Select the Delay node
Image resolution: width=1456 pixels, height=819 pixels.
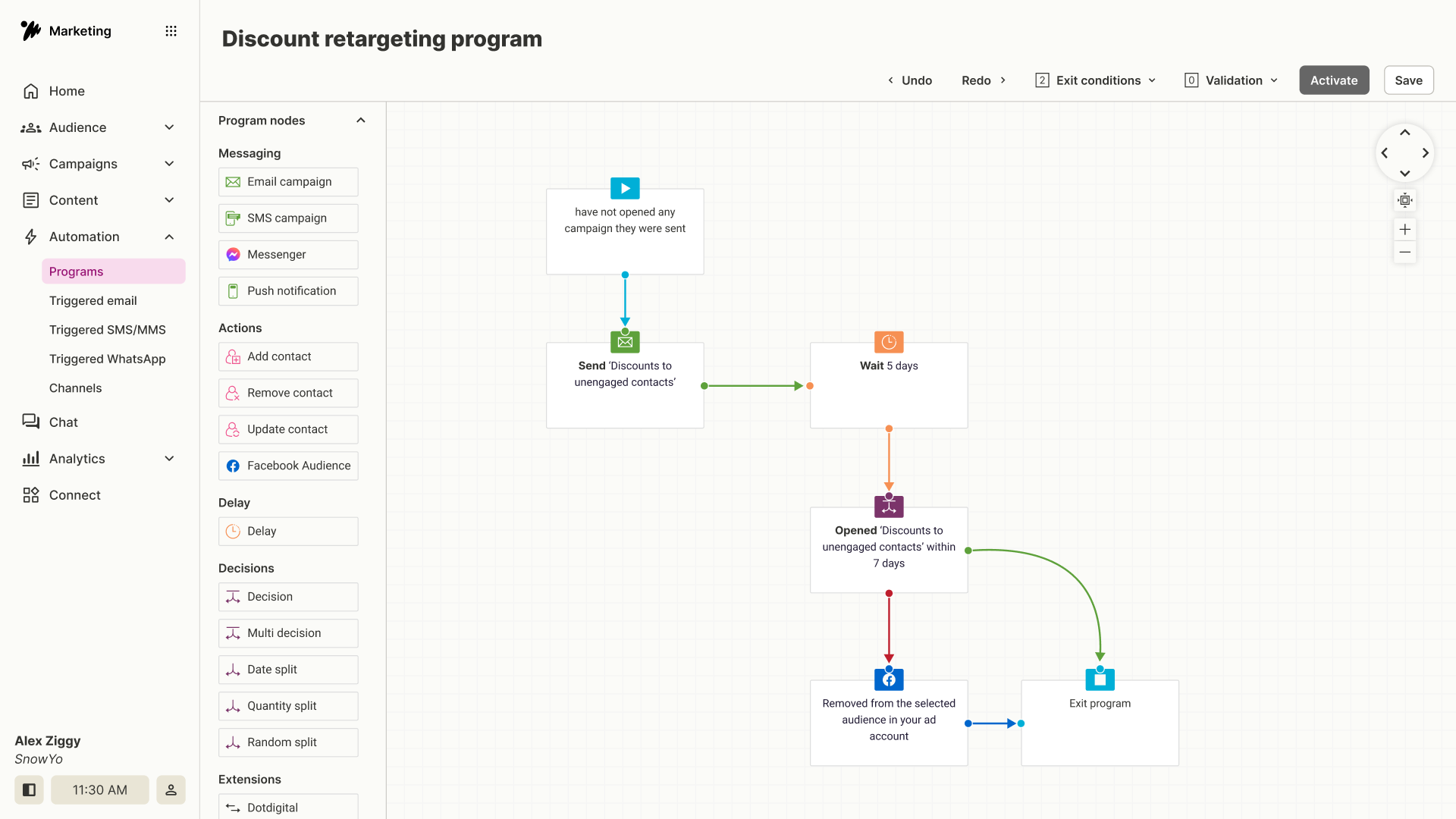pyautogui.click(x=288, y=532)
